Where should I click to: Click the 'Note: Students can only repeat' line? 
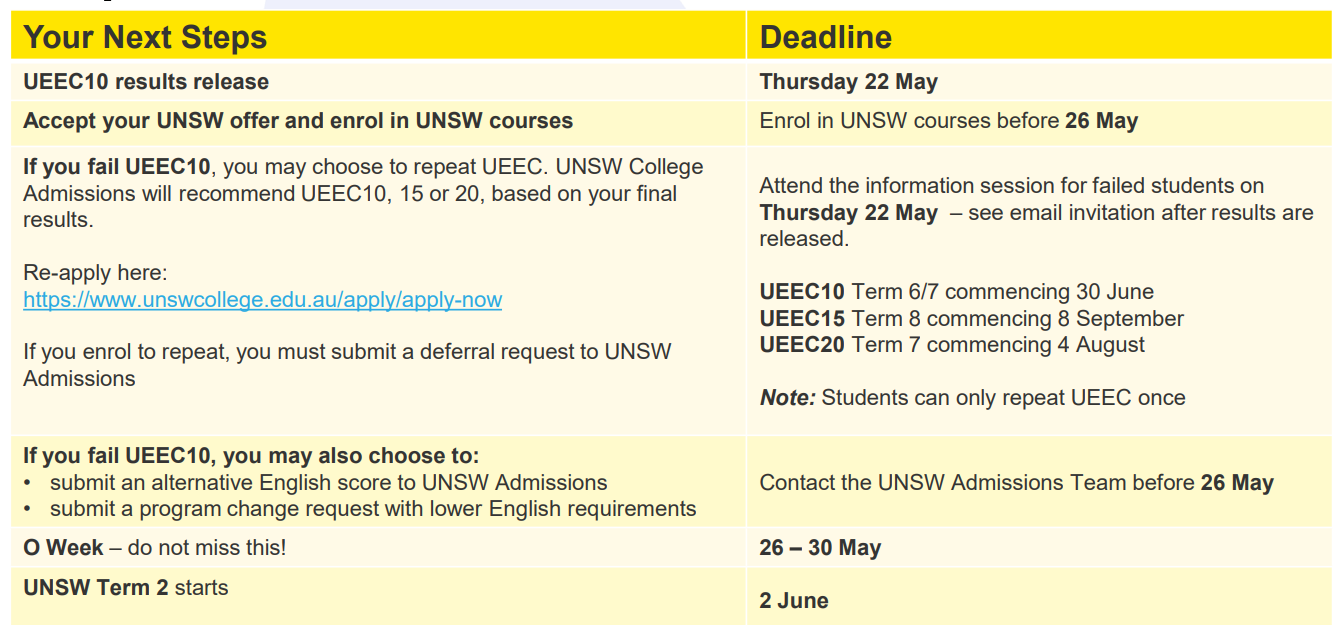tap(972, 397)
